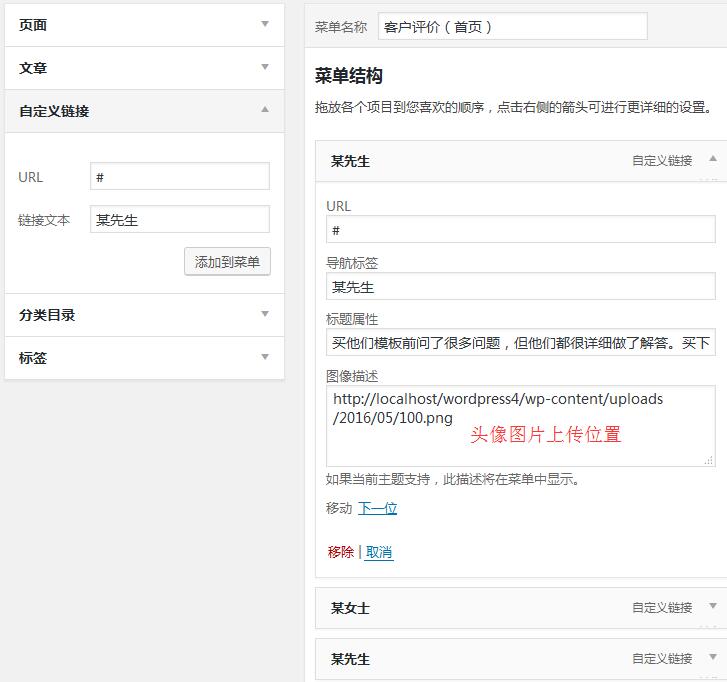Viewport: 727px width, 682px height.
Task: Click the 取消 link
Action: 379,552
